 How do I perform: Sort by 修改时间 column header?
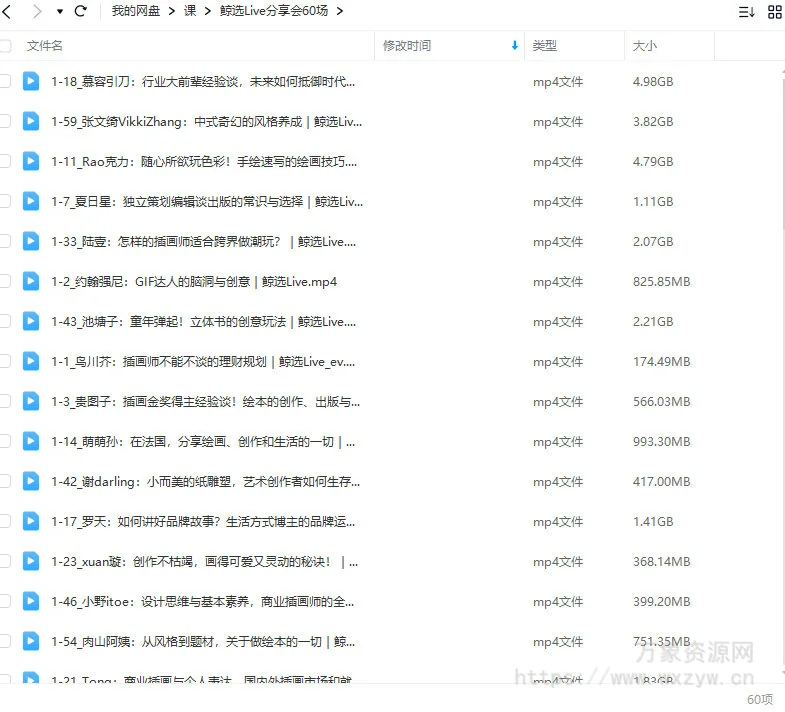[x=407, y=46]
